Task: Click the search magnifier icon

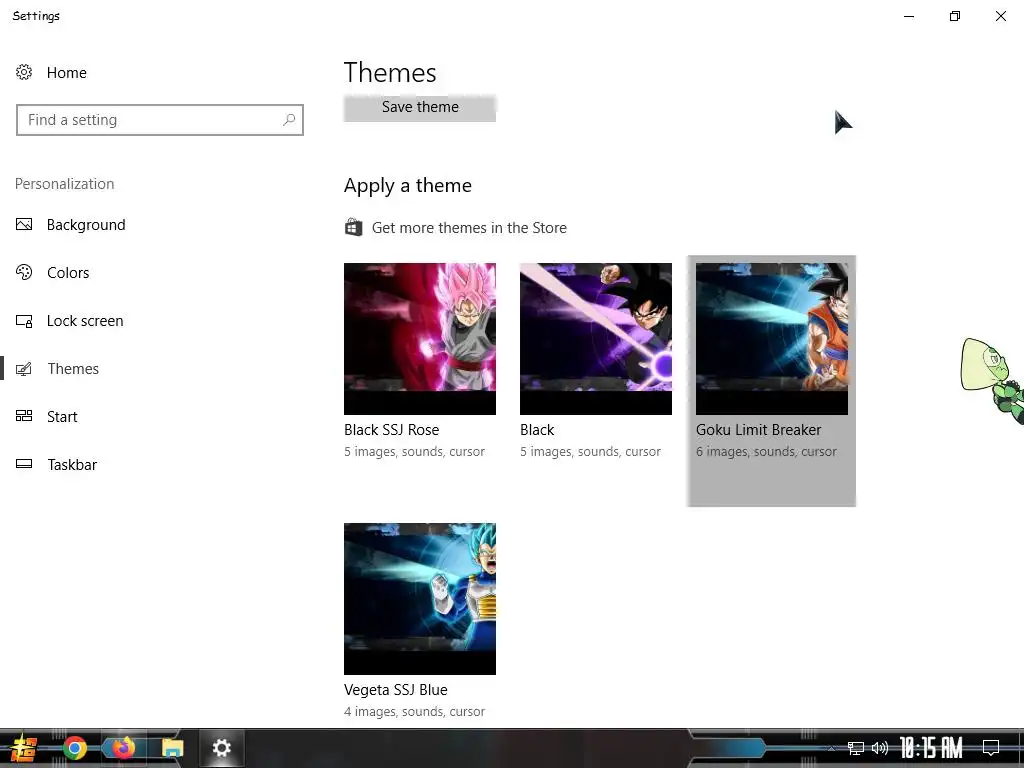Action: coord(289,120)
